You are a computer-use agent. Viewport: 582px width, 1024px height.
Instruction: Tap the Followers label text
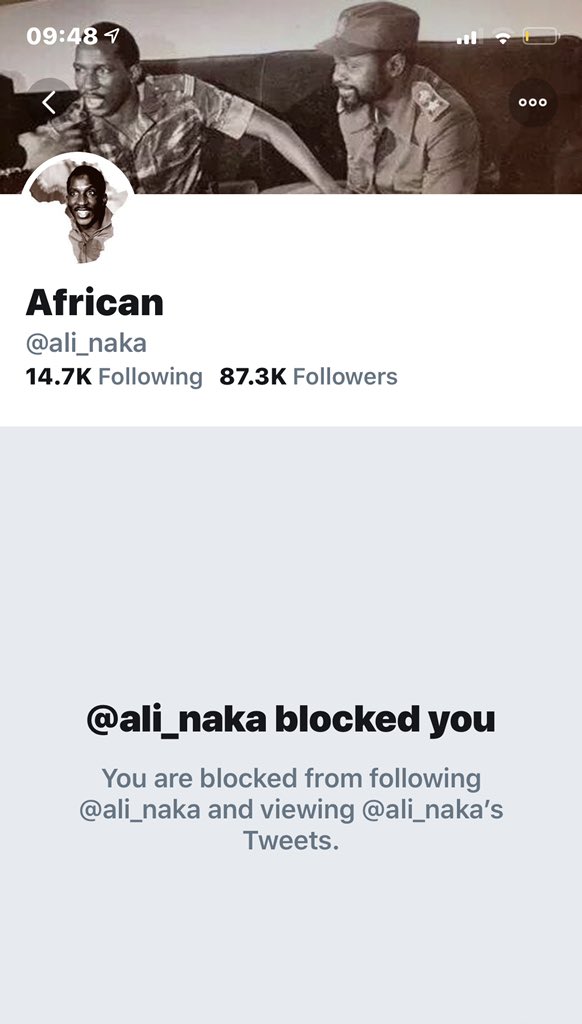click(345, 377)
